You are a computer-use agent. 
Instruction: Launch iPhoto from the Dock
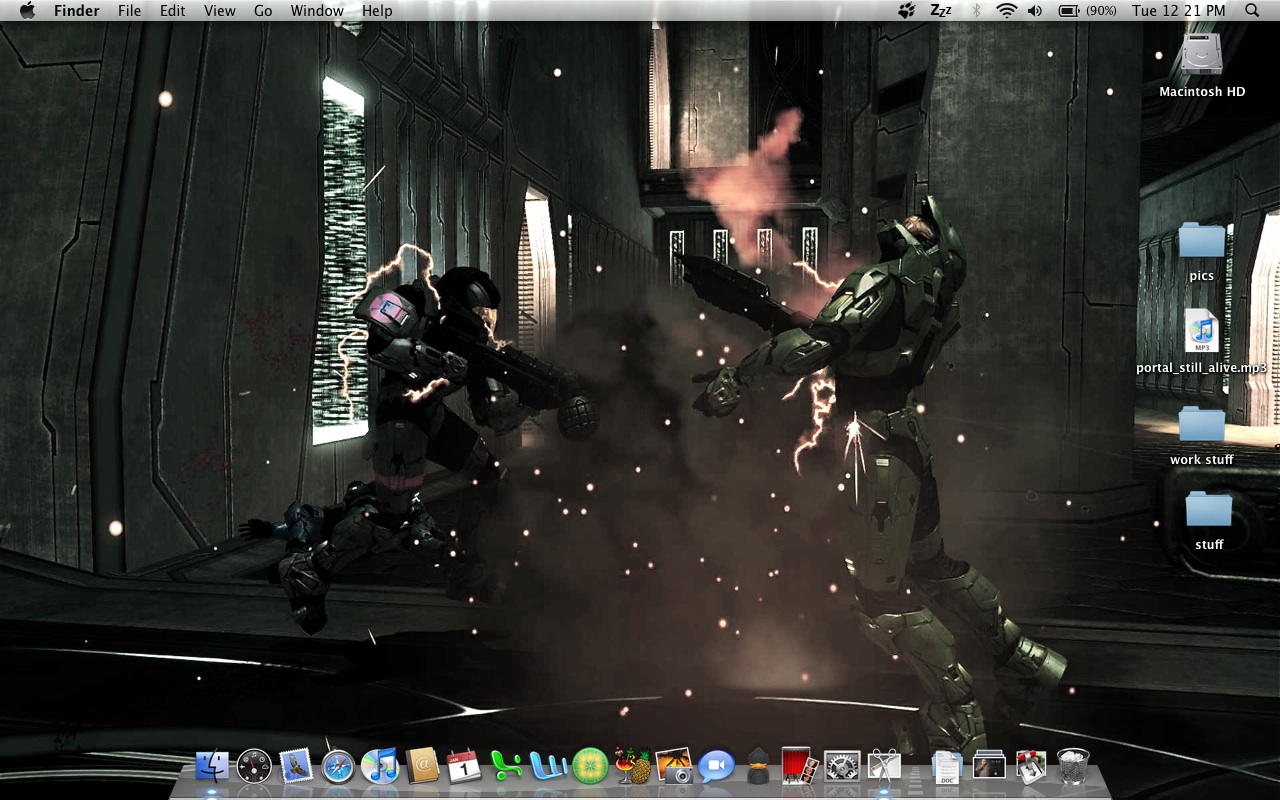coord(674,767)
